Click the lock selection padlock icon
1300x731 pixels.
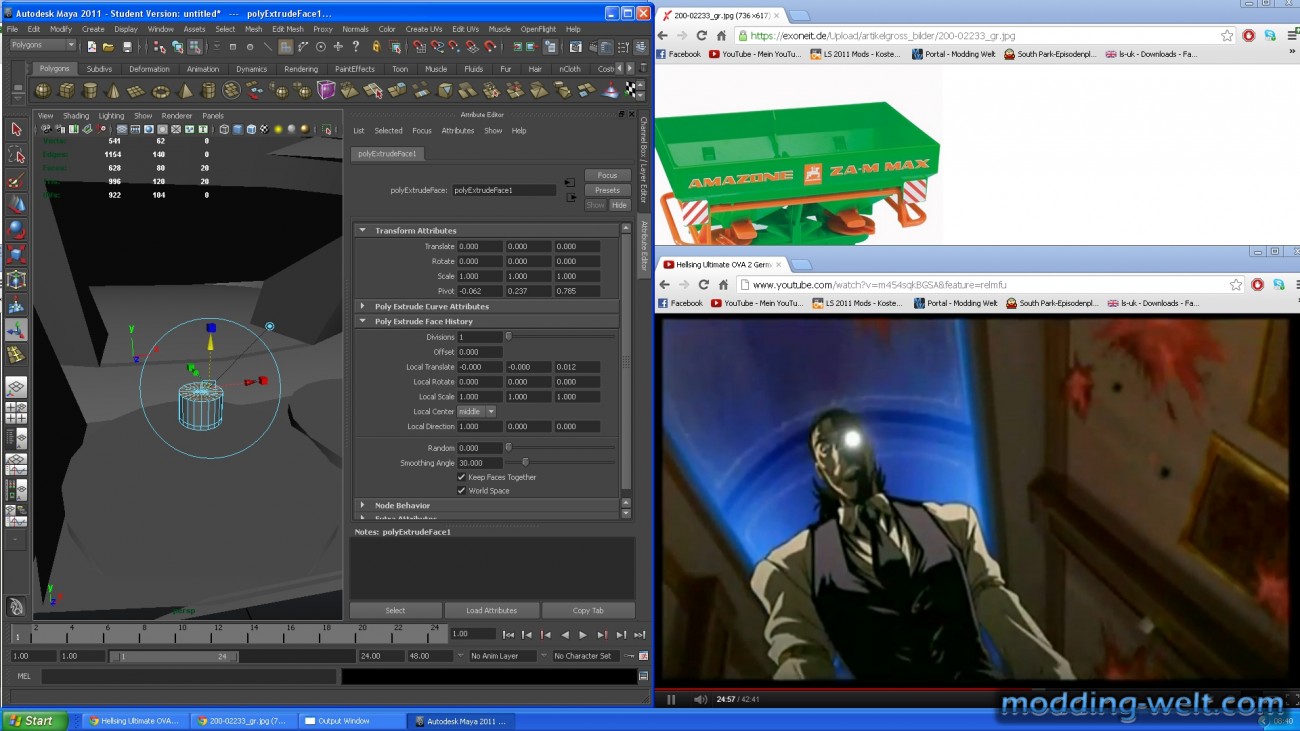[x=376, y=46]
